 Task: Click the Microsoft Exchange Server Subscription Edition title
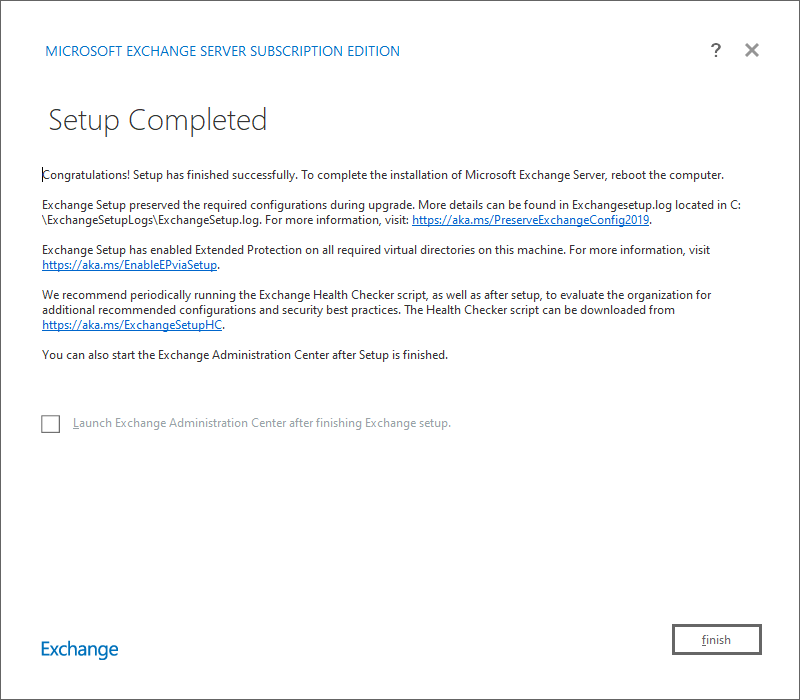pos(222,51)
